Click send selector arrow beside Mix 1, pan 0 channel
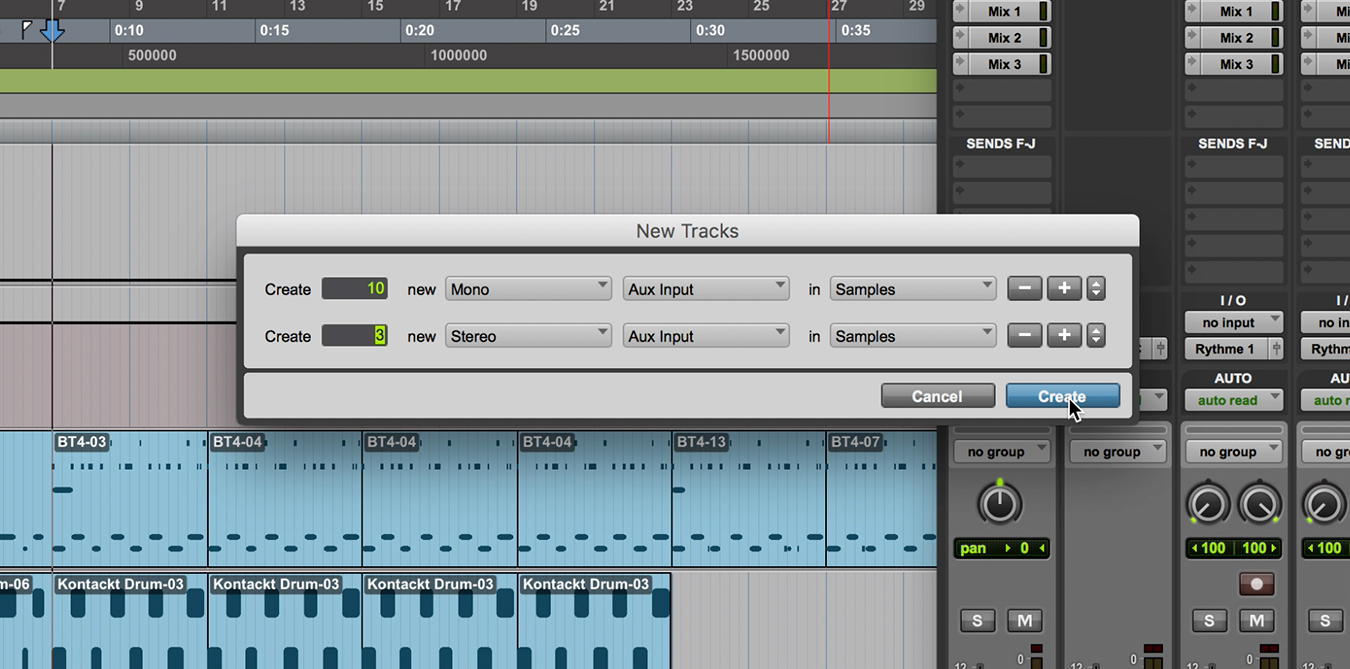 961,12
